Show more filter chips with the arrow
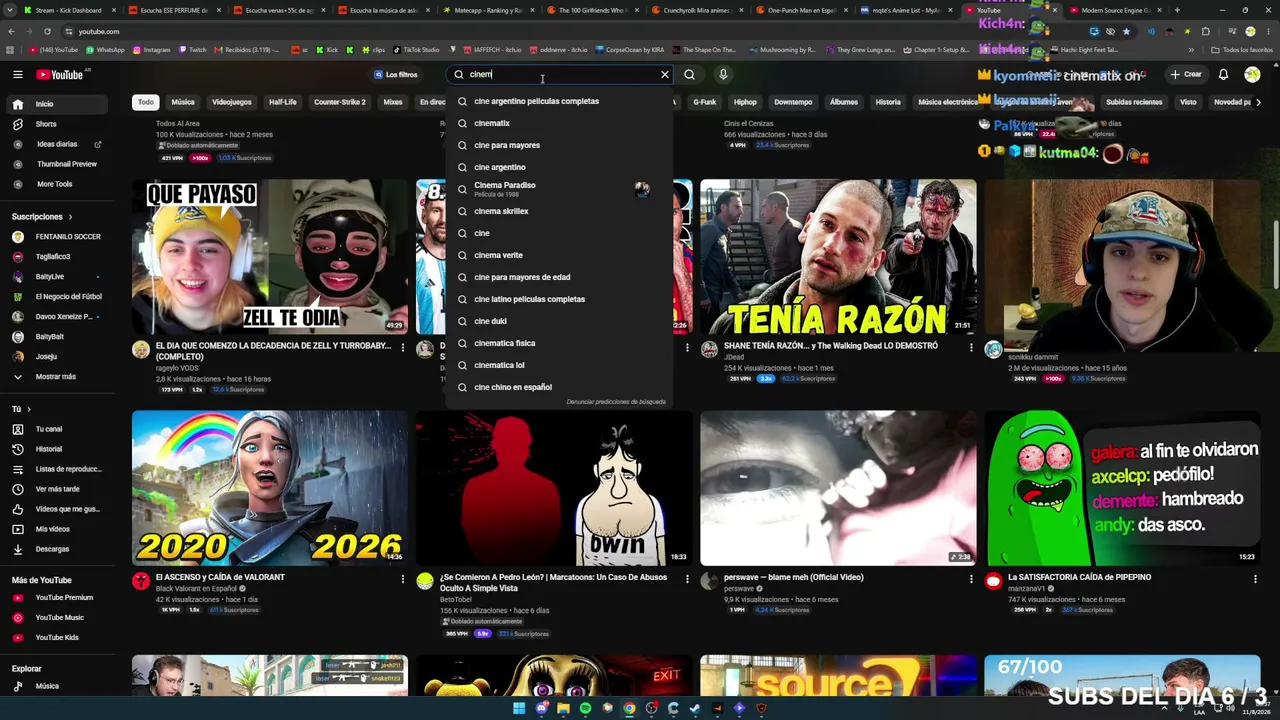1280x720 pixels. pos(1258,102)
